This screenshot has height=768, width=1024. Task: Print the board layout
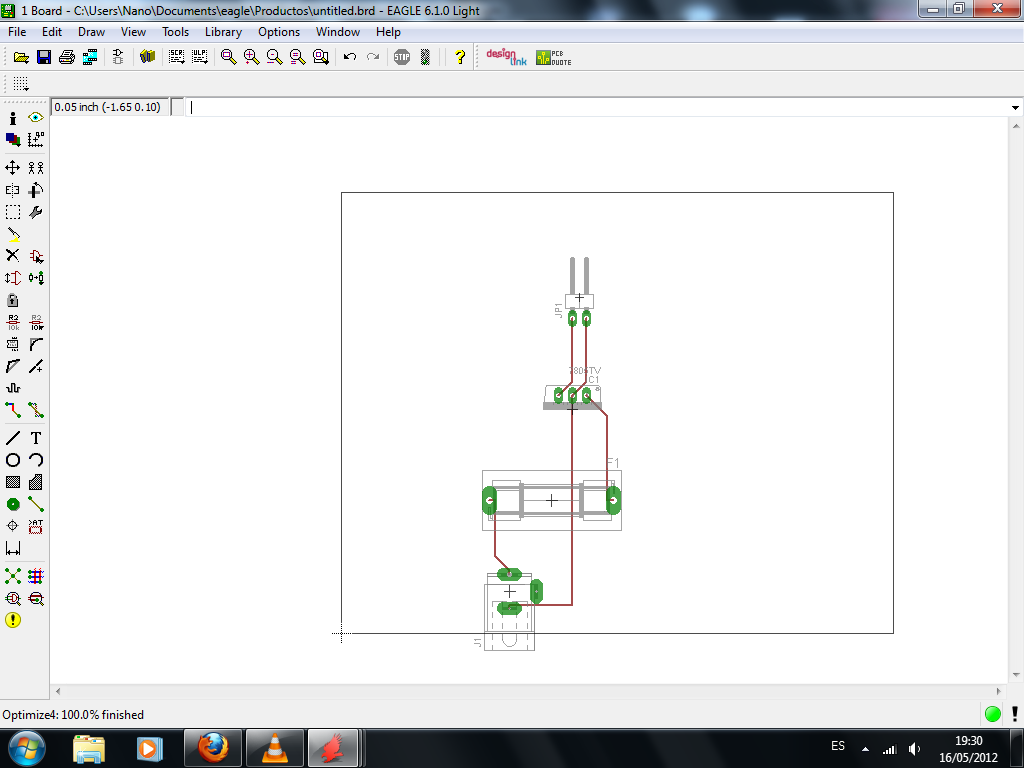[67, 57]
